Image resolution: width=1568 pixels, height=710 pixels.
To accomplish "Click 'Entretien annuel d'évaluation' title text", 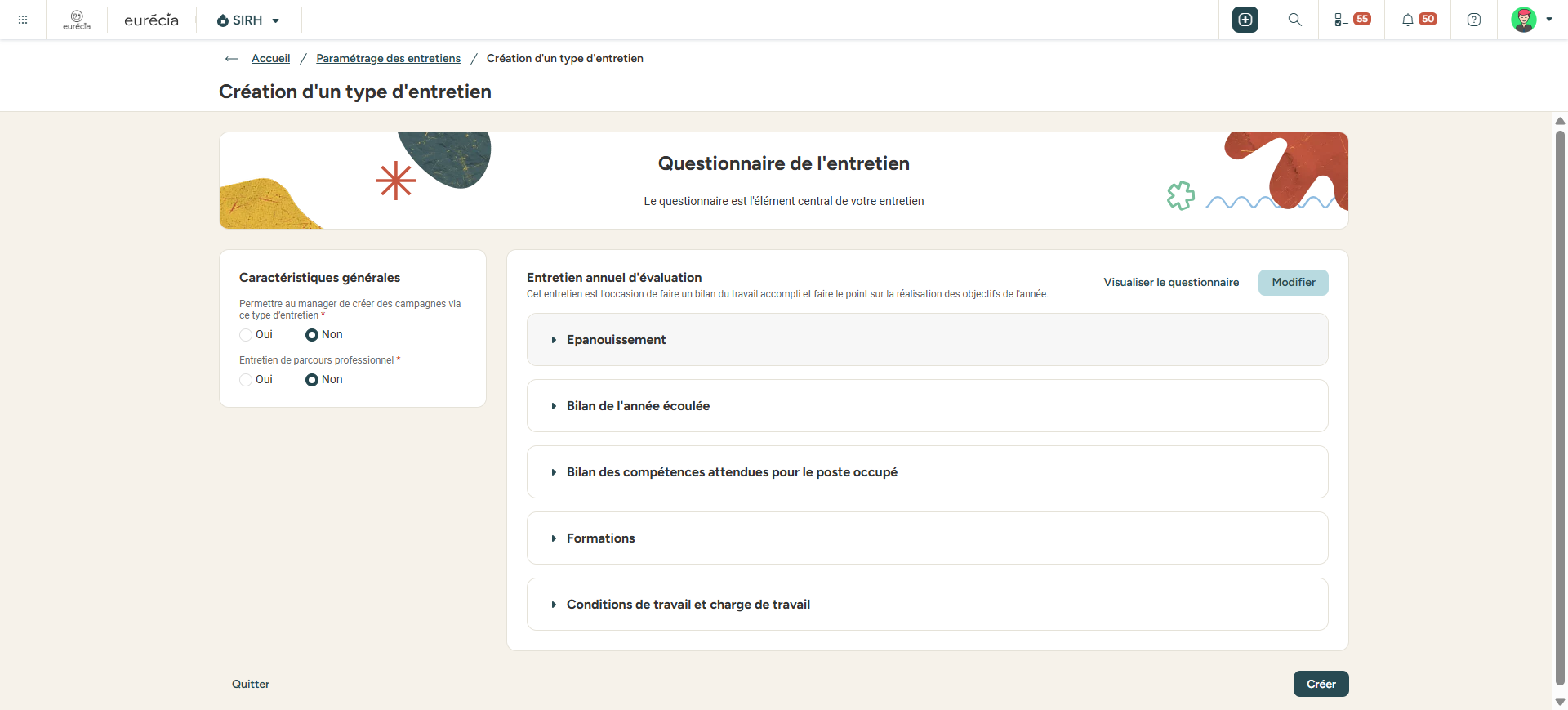I will point(614,278).
